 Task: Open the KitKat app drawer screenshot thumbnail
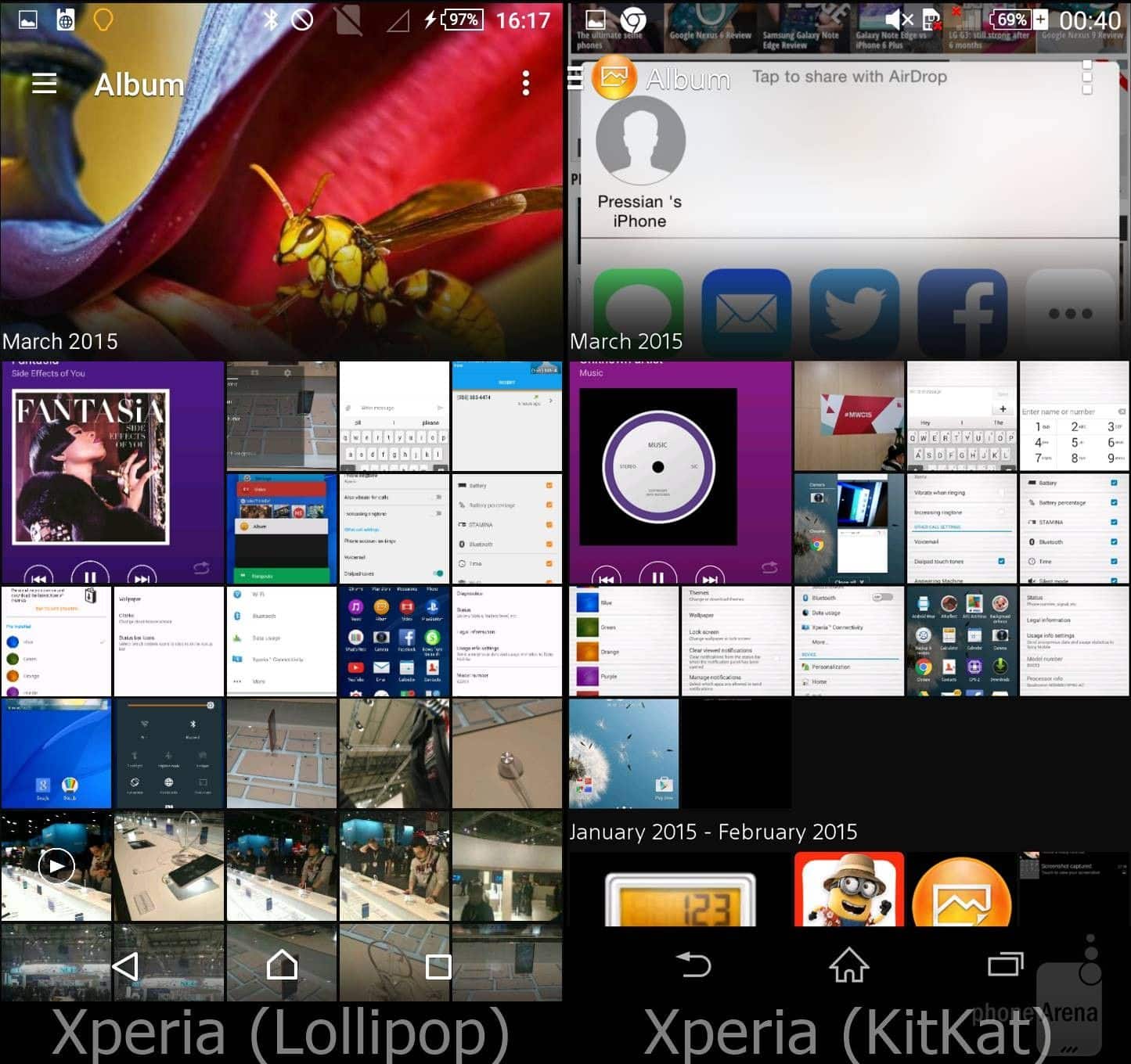click(962, 642)
